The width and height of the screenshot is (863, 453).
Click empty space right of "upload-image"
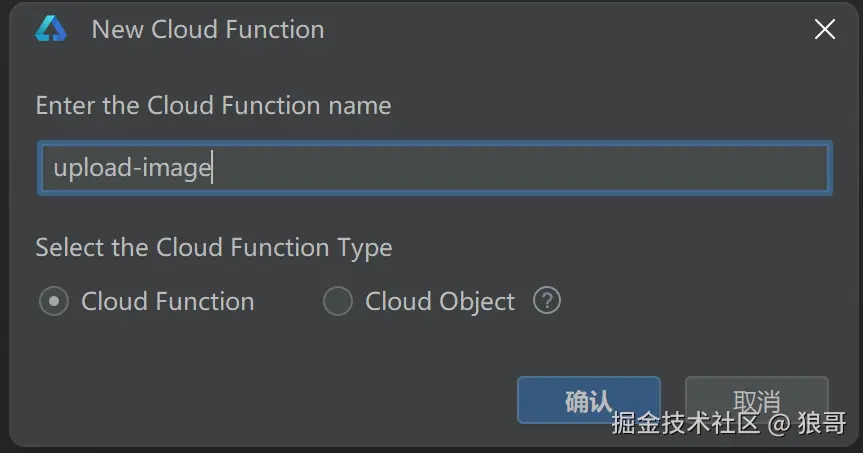click(x=520, y=168)
